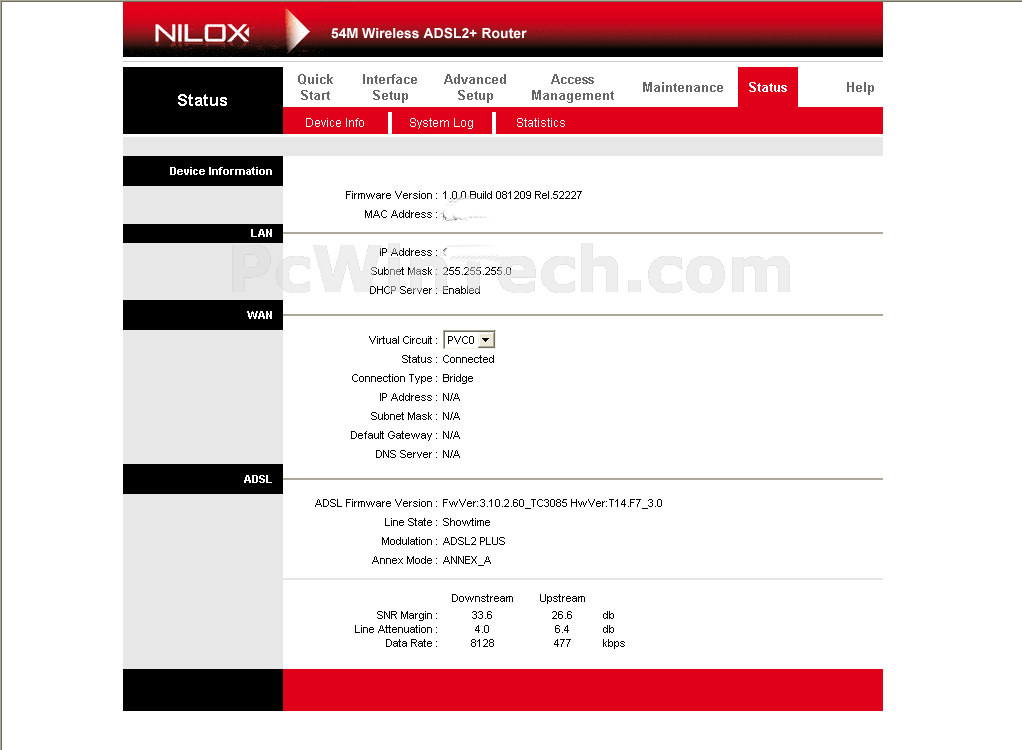Click the NILOX logo
Image resolution: width=1022 pixels, height=750 pixels.
coord(202,33)
